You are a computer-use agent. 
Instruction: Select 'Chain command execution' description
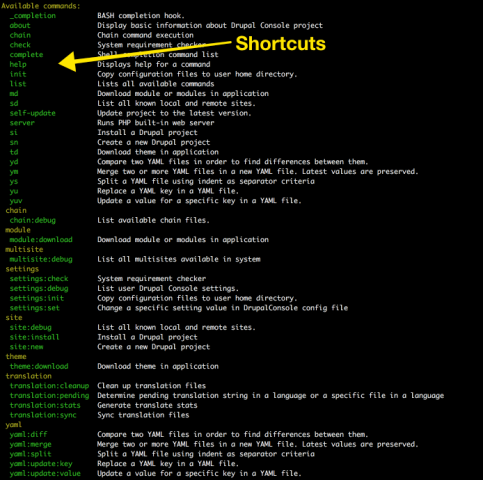tap(145, 35)
